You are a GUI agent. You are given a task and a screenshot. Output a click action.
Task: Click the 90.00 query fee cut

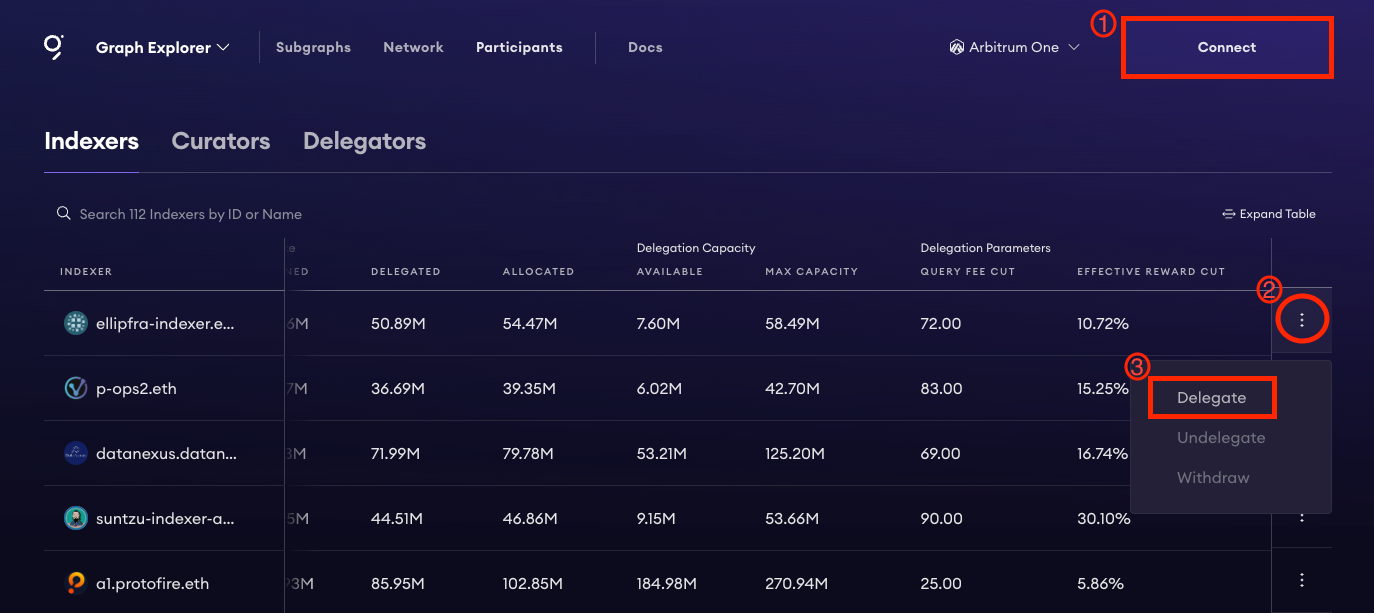[942, 519]
